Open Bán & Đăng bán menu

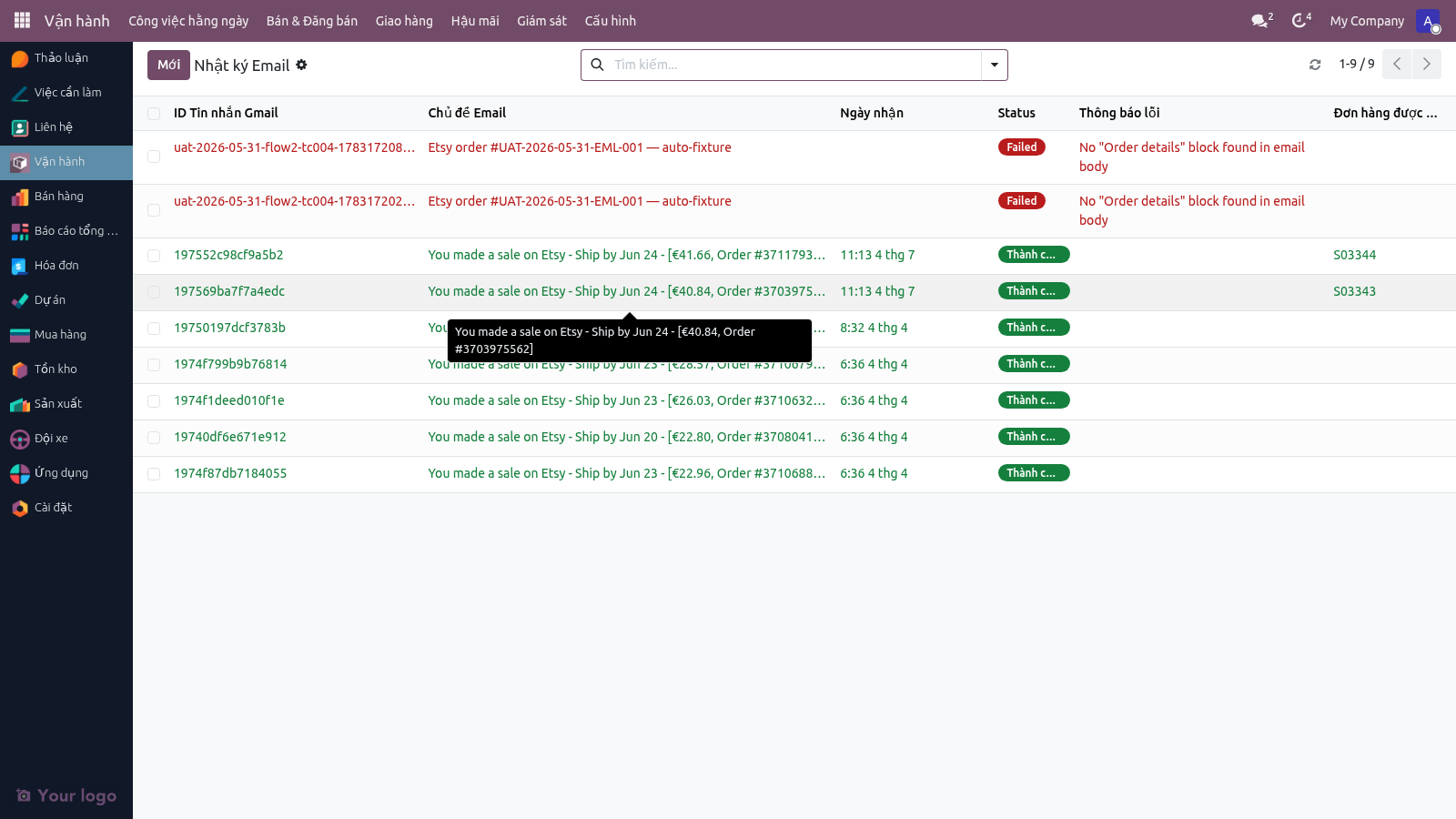click(x=312, y=21)
